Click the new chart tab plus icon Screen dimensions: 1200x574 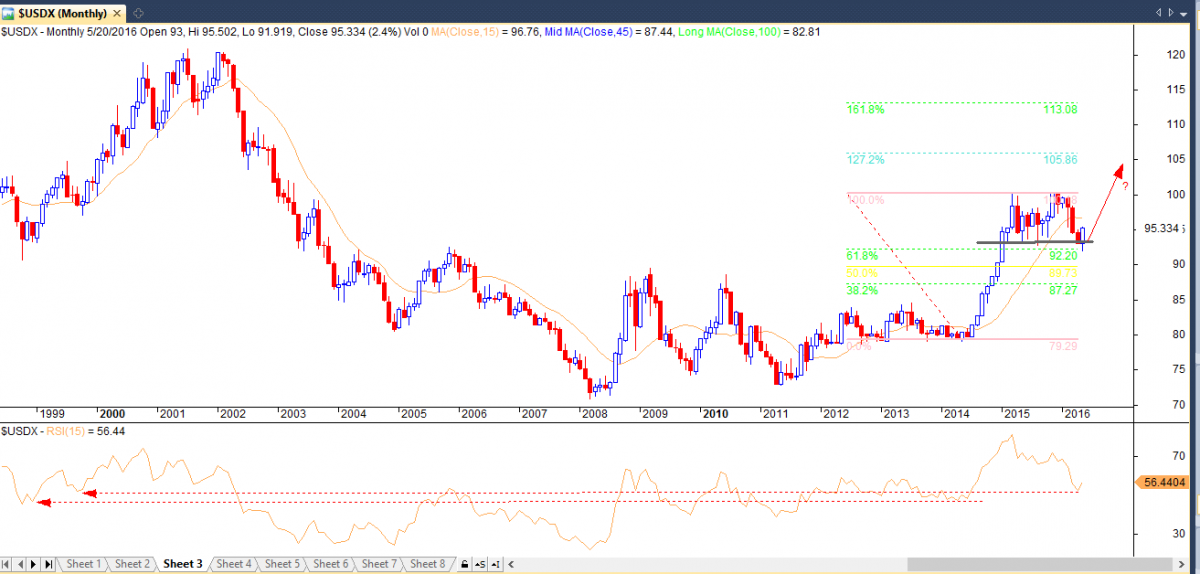click(x=138, y=12)
